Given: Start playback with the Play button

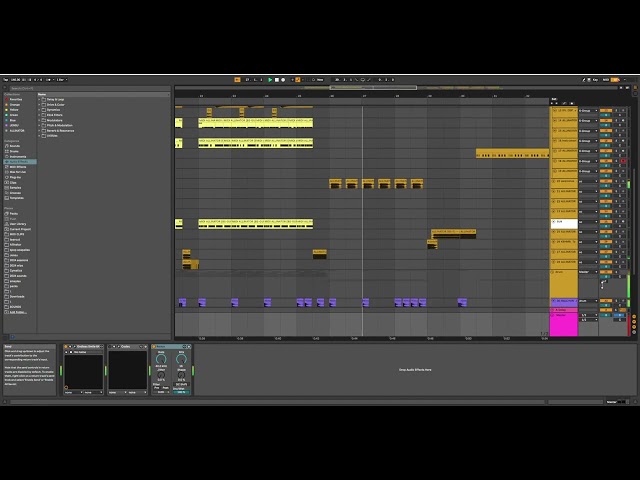Looking at the screenshot, I should pyautogui.click(x=270, y=80).
